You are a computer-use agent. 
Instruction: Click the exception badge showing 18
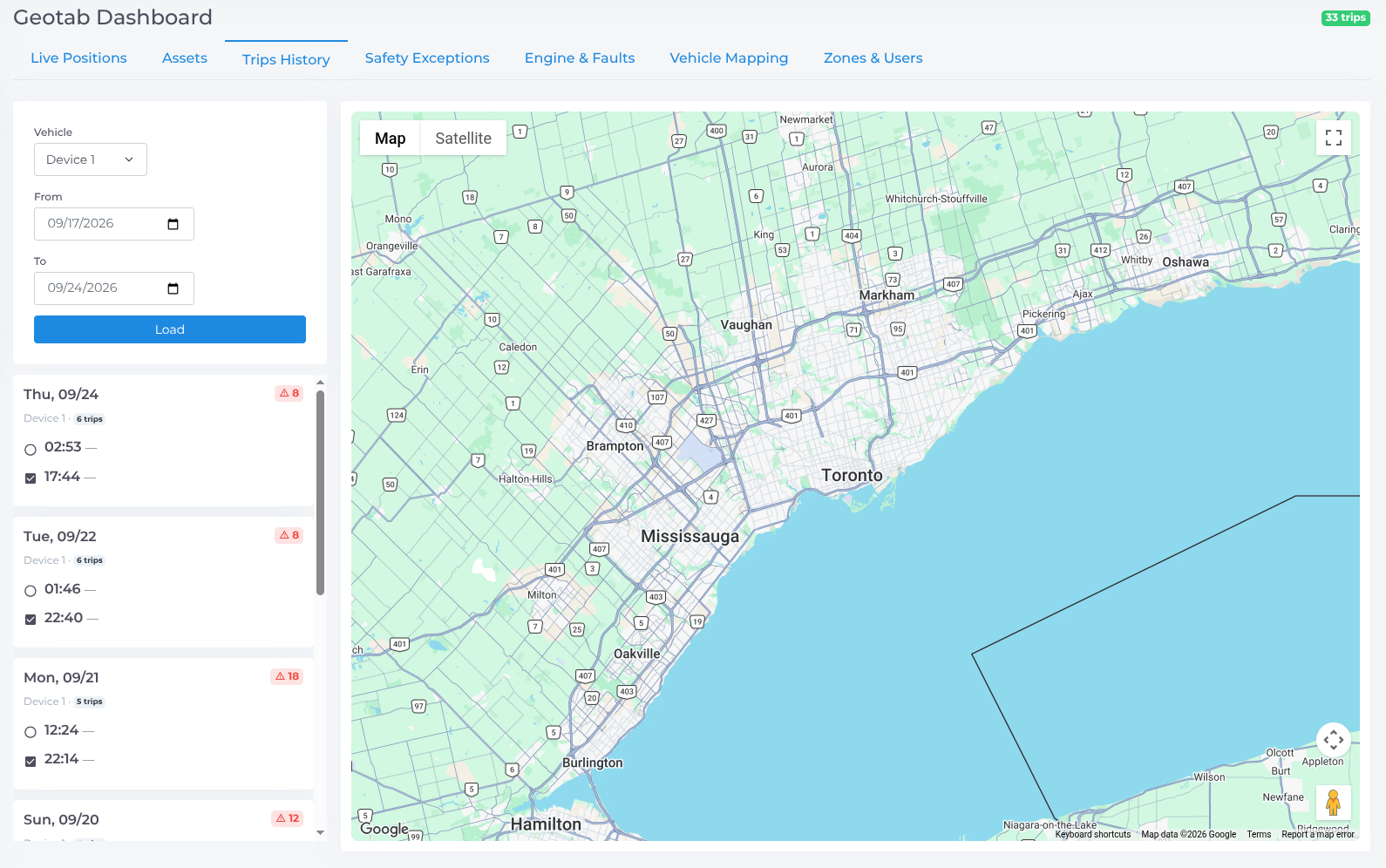tap(287, 676)
